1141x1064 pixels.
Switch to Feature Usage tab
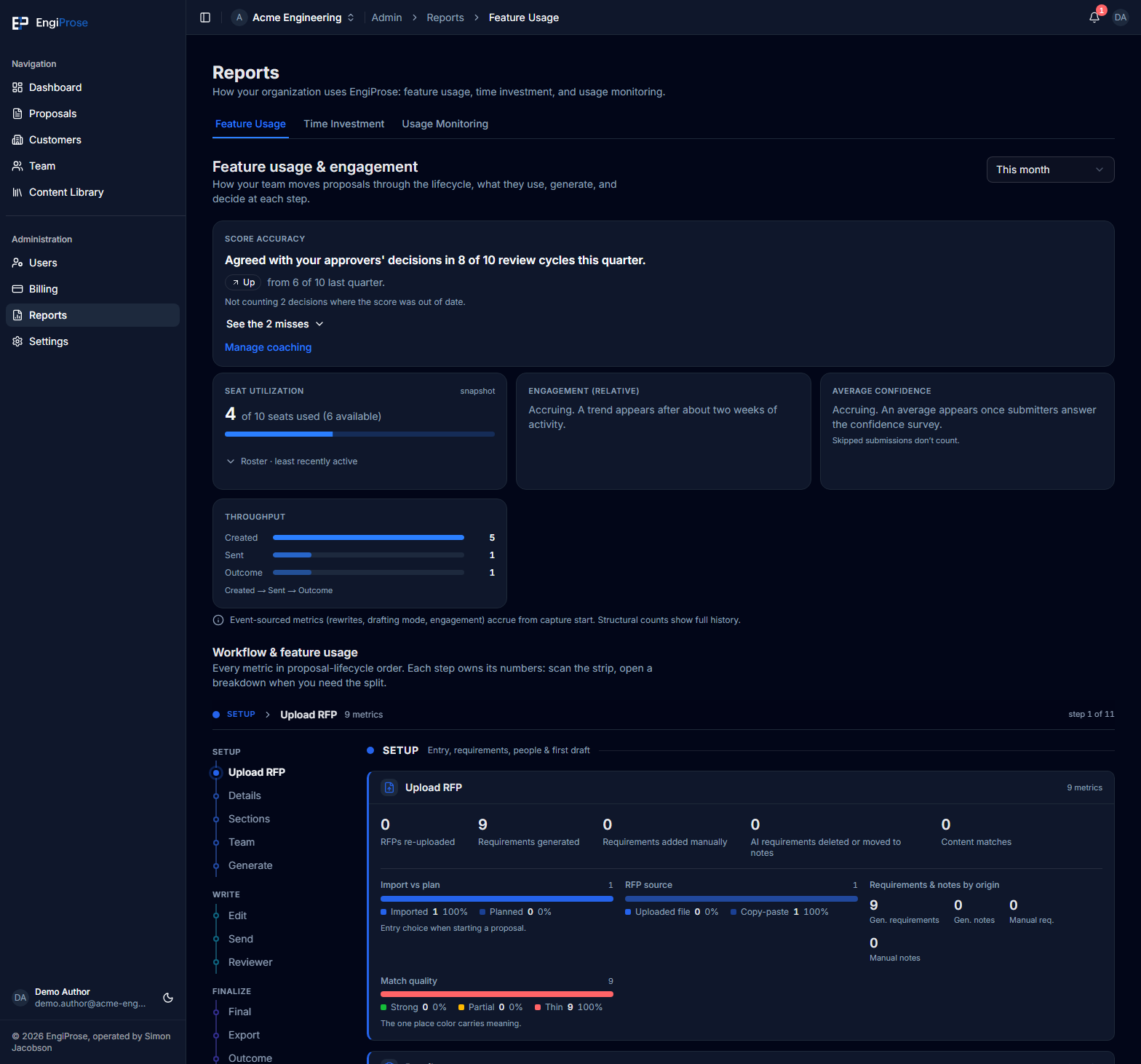(250, 124)
